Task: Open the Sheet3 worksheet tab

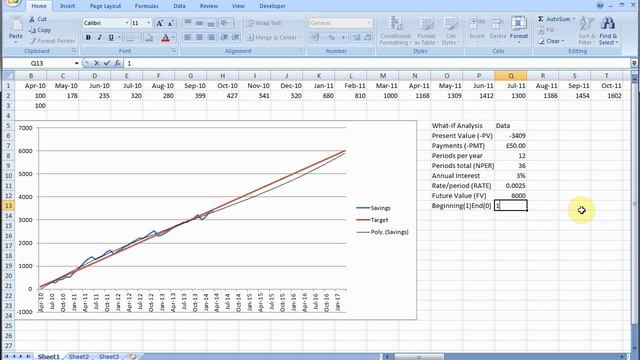Action: pyautogui.click(x=109, y=356)
